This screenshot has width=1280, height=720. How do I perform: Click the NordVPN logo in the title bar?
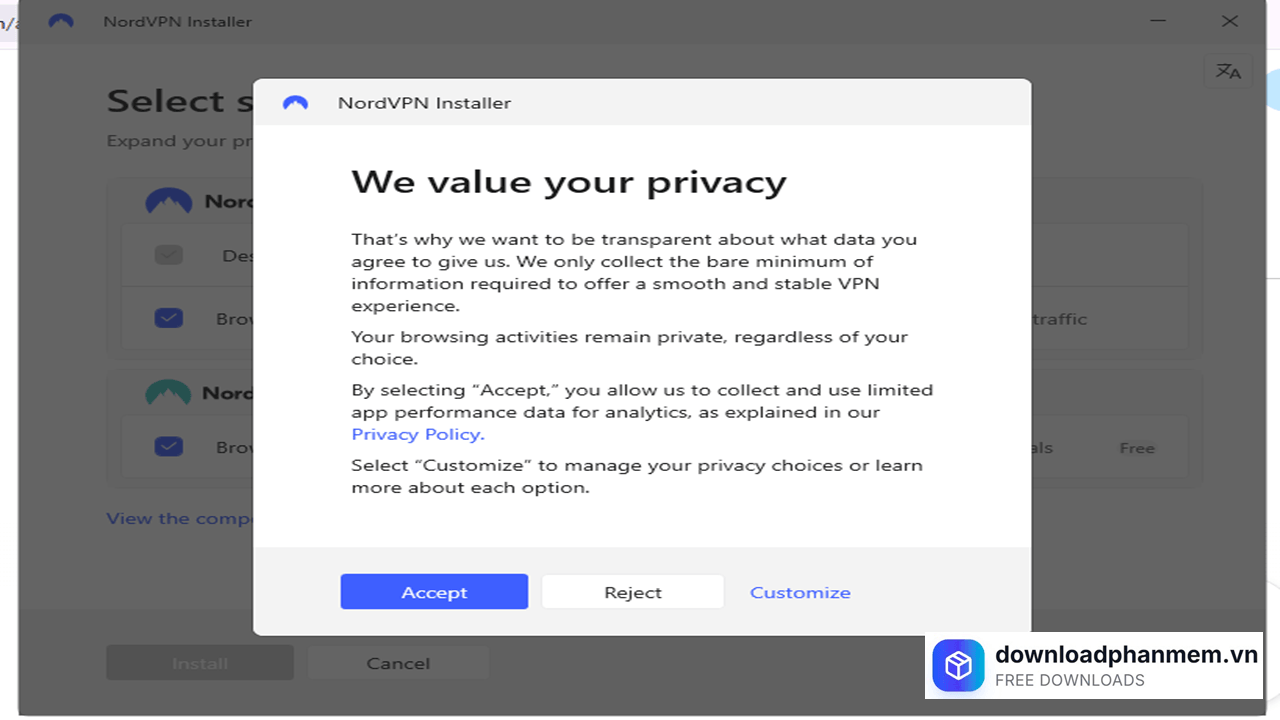[60, 21]
